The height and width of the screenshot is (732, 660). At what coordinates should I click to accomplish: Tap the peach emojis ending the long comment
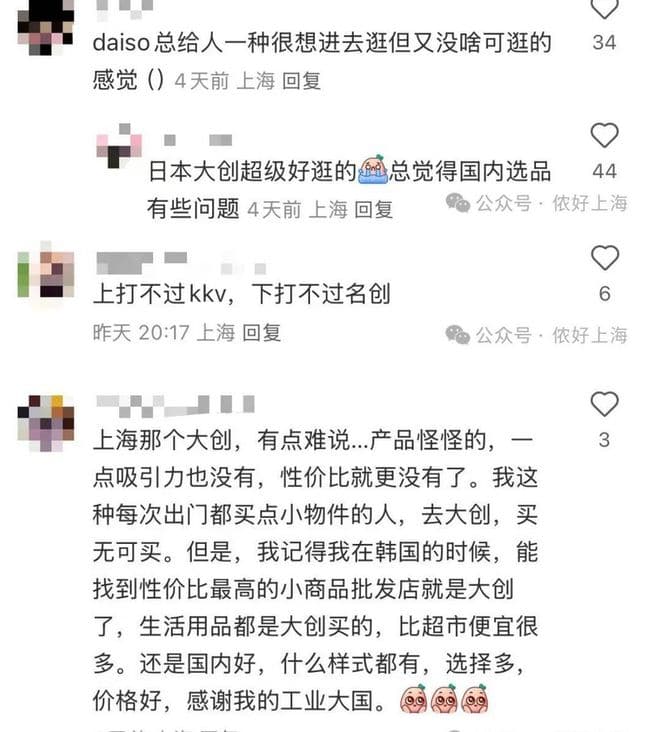pyautogui.click(x=444, y=699)
